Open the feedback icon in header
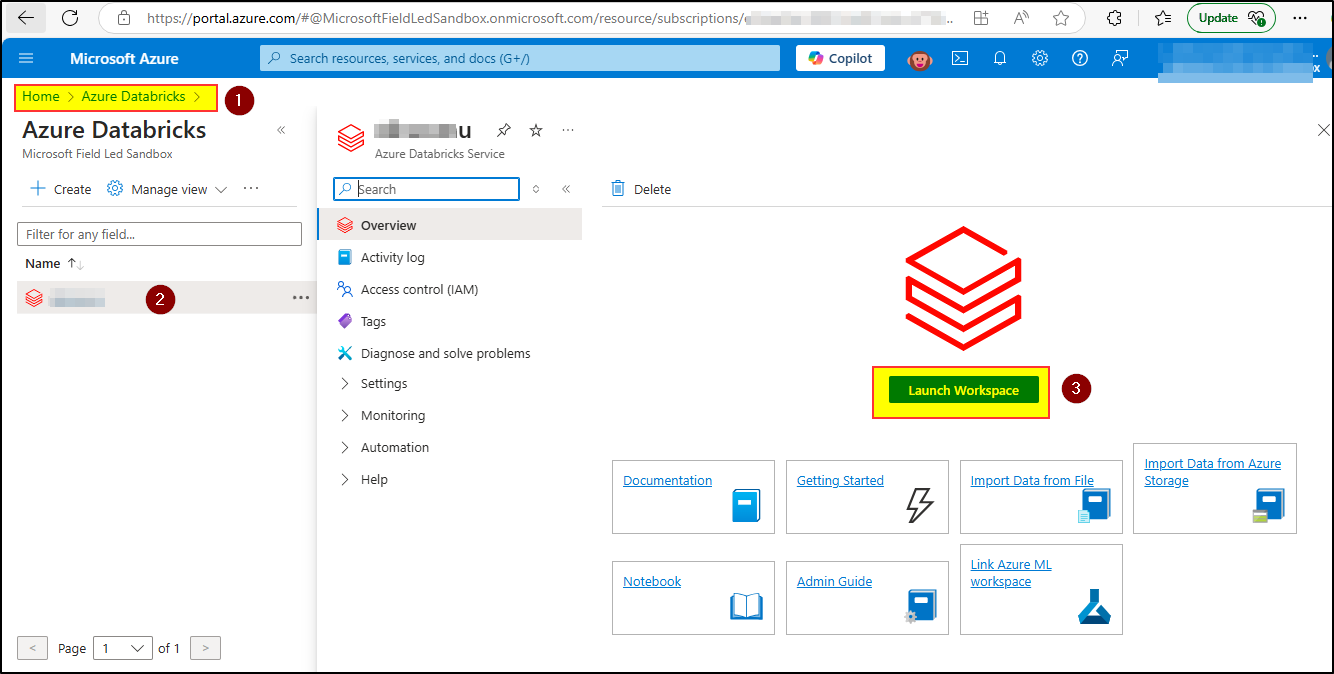The image size is (1334, 674). click(x=1120, y=58)
